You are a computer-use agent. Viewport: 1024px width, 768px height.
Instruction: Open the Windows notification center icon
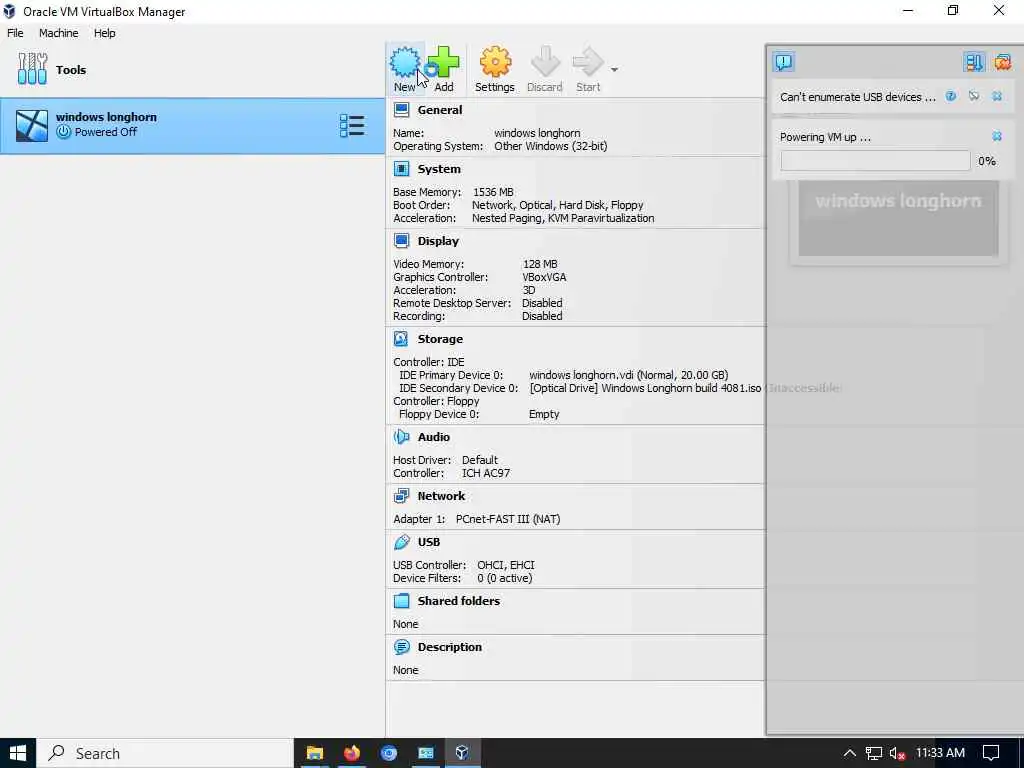tap(991, 753)
